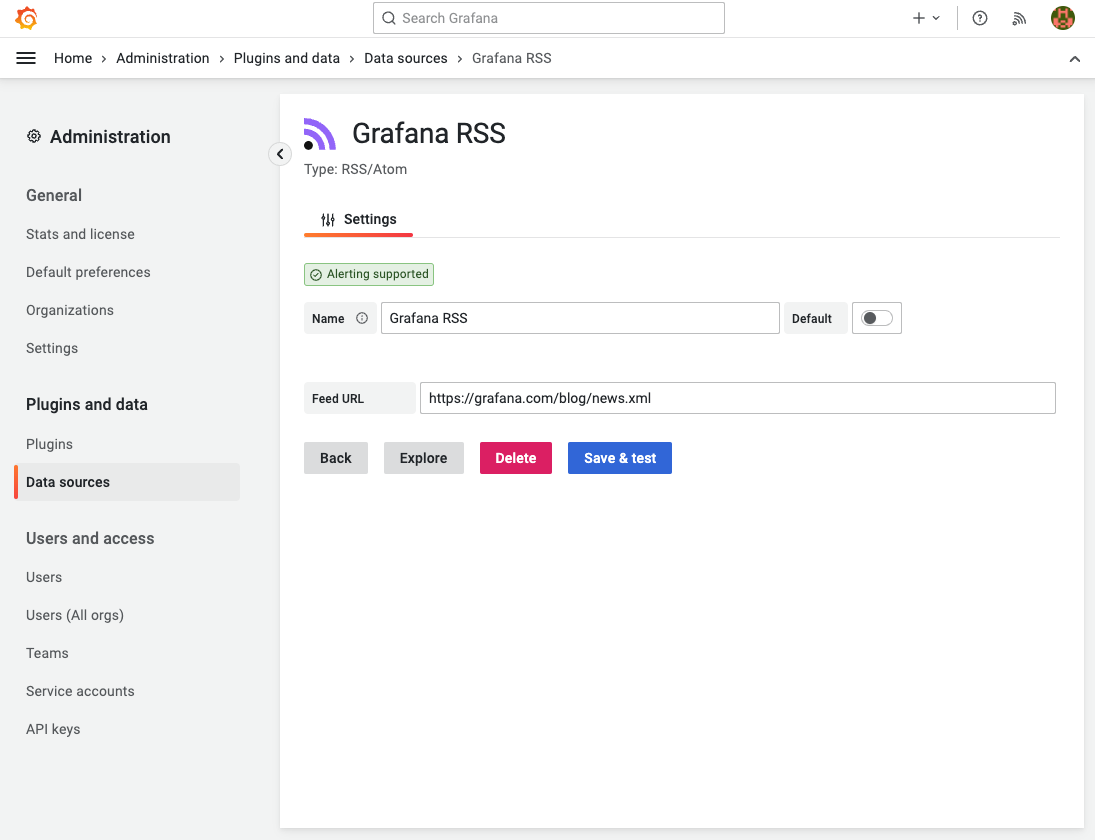Toggle the Default data source switch
The height and width of the screenshot is (840, 1095).
(876, 318)
